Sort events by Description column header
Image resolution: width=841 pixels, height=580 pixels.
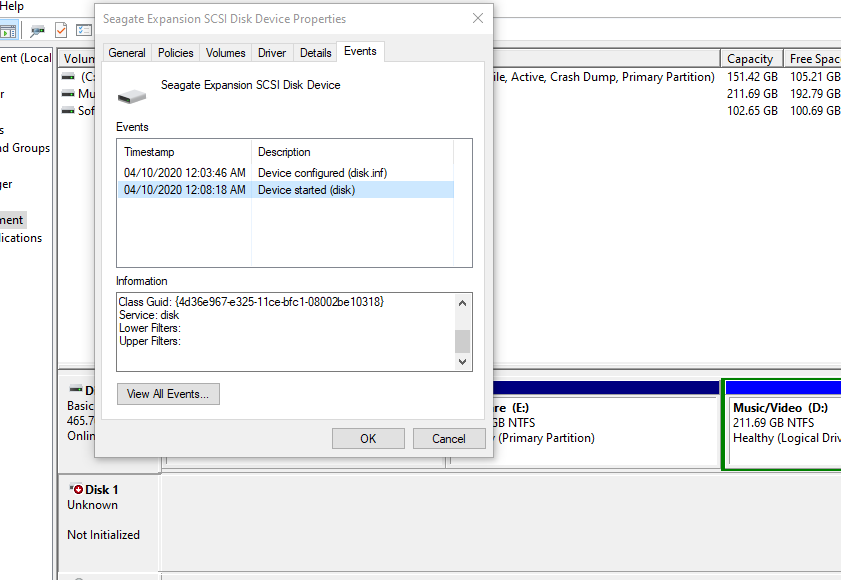point(352,152)
